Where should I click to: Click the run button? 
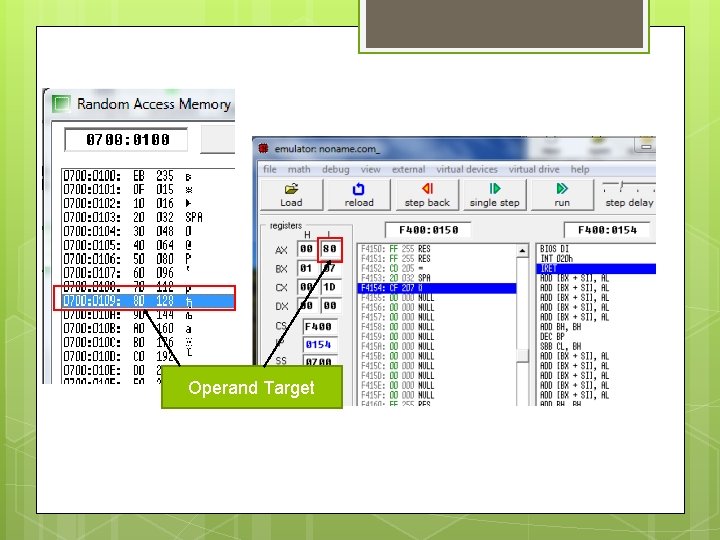click(562, 195)
